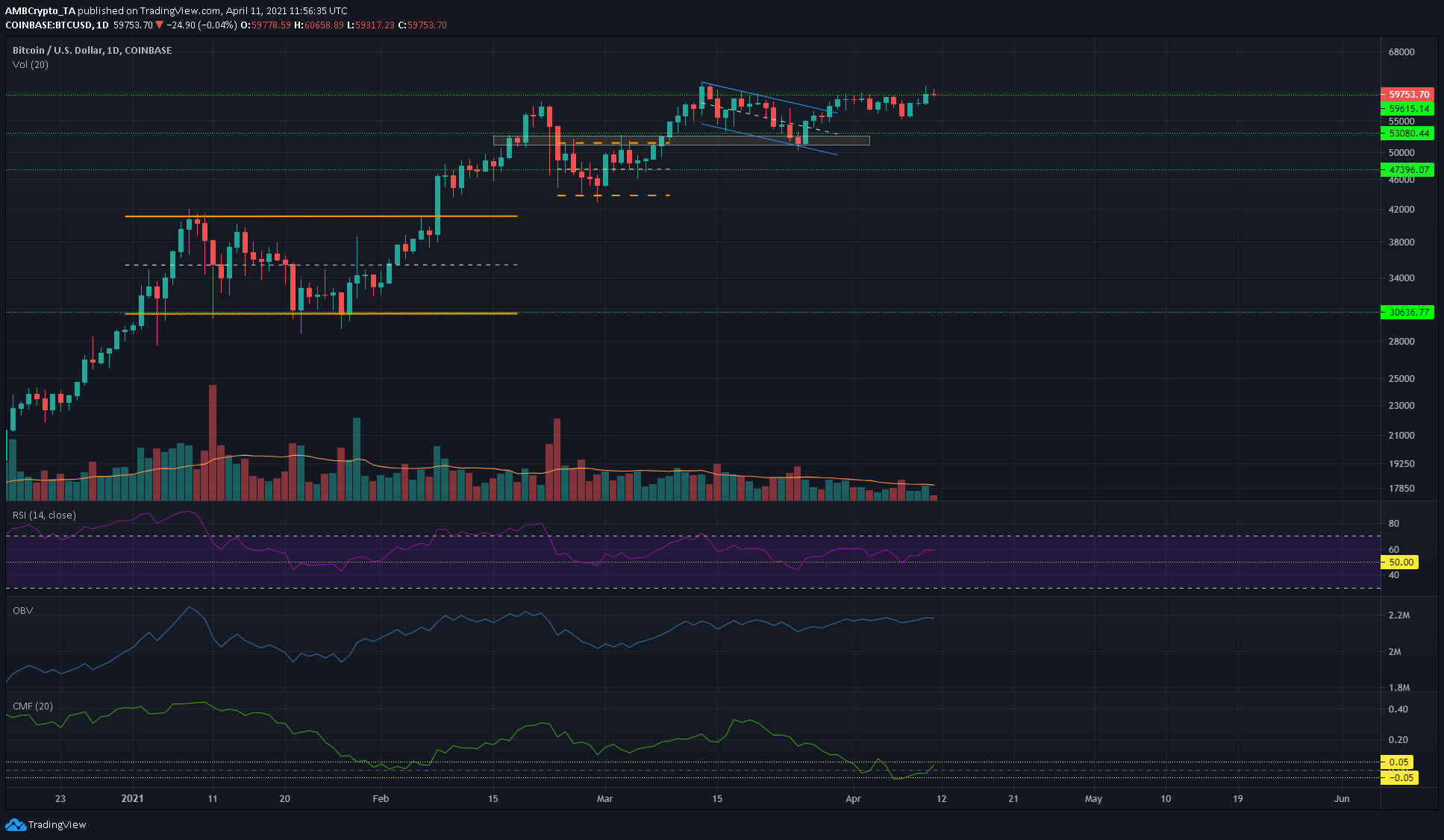Click the grey support zone rectangle
Viewport: 1444px width, 840px height.
[x=681, y=140]
